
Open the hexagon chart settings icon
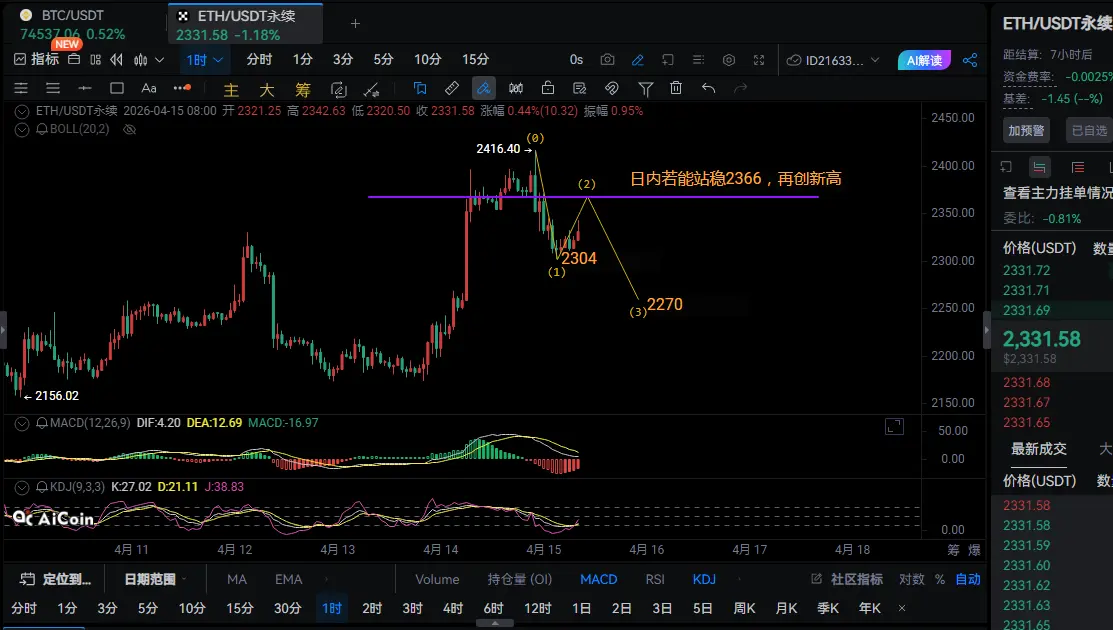click(x=729, y=60)
